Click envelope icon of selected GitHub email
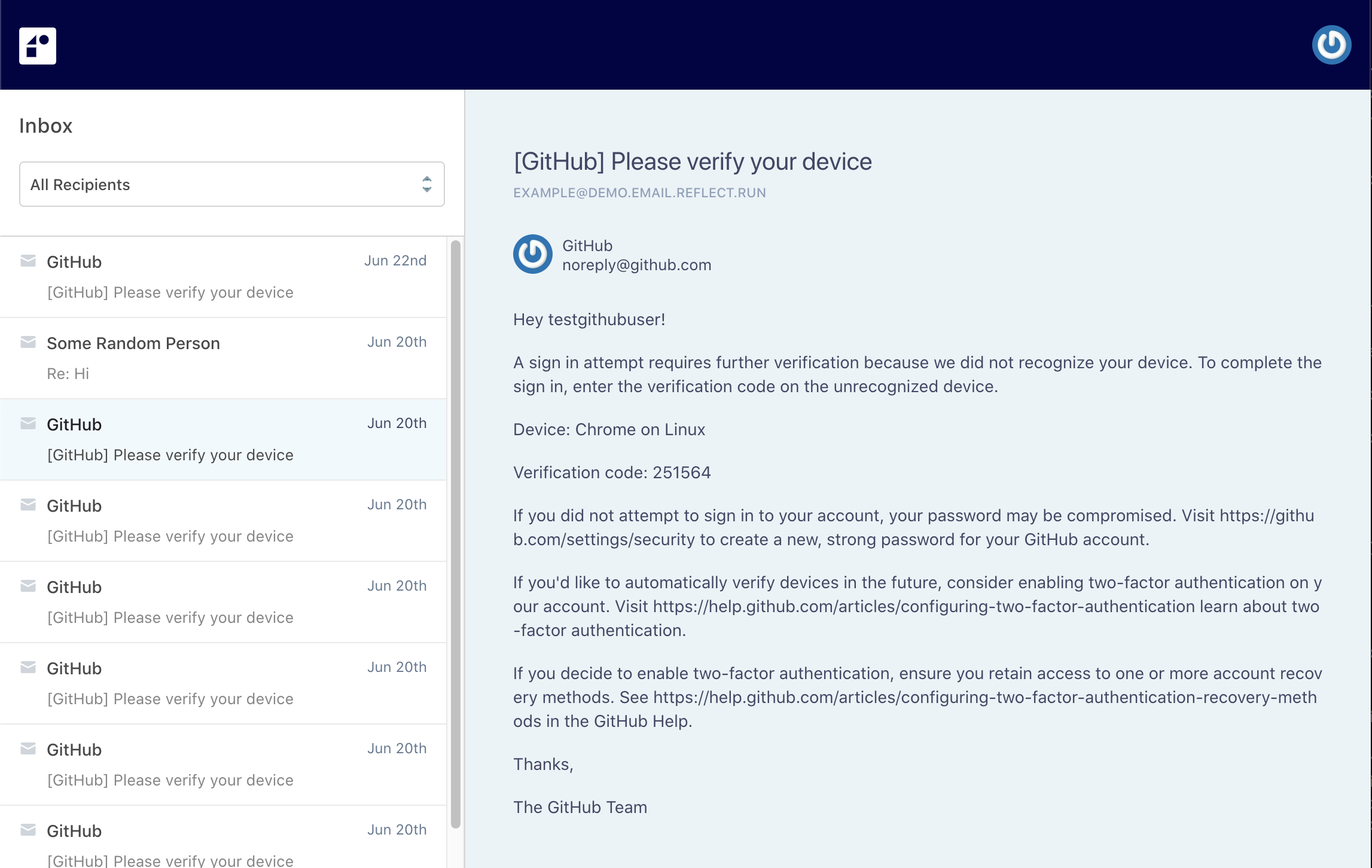The width and height of the screenshot is (1372, 868). [28, 423]
